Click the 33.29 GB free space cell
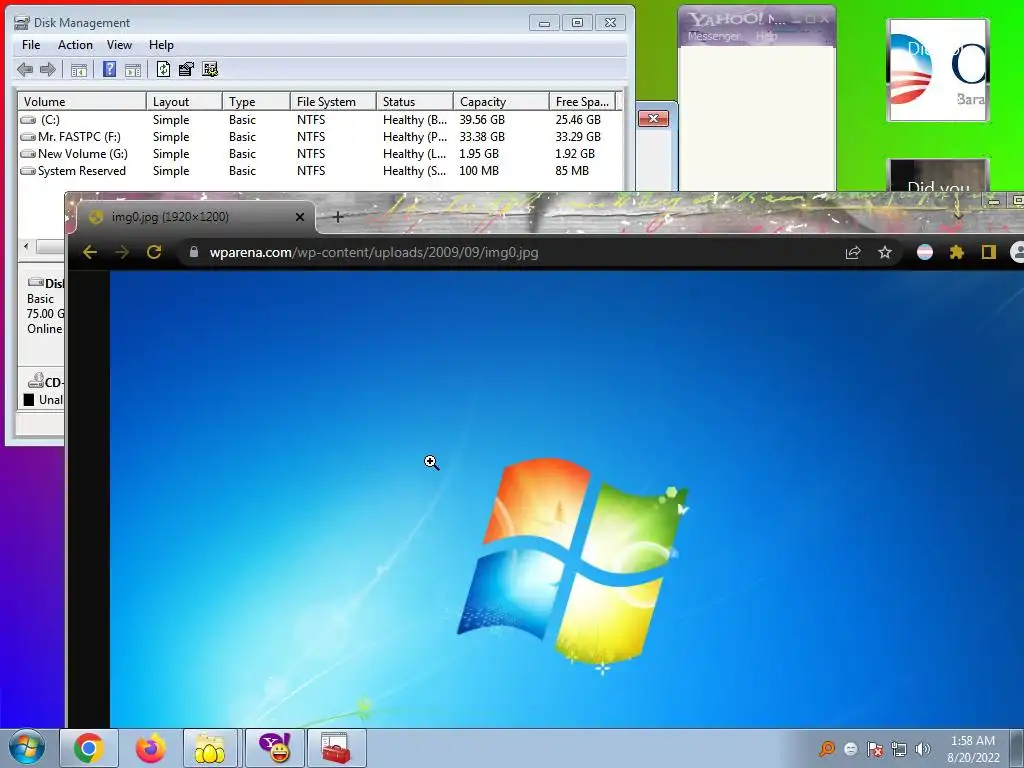 point(578,136)
